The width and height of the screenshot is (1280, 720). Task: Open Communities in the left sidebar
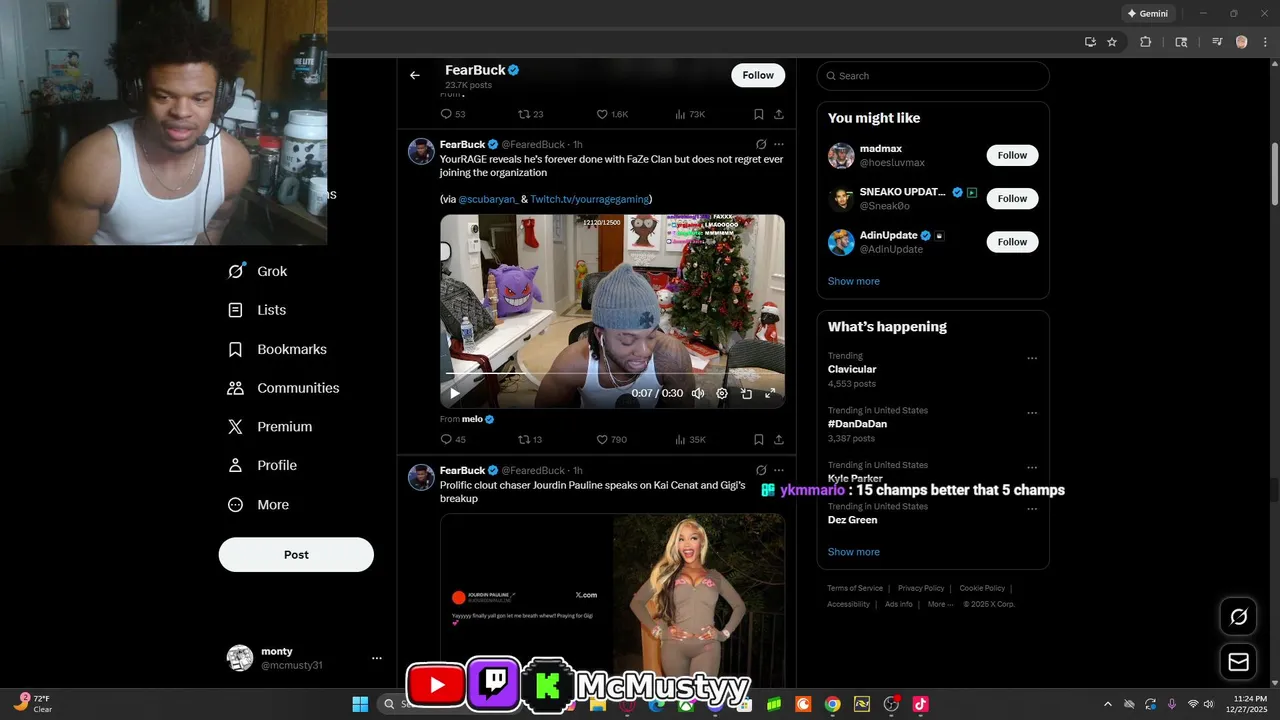284,388
